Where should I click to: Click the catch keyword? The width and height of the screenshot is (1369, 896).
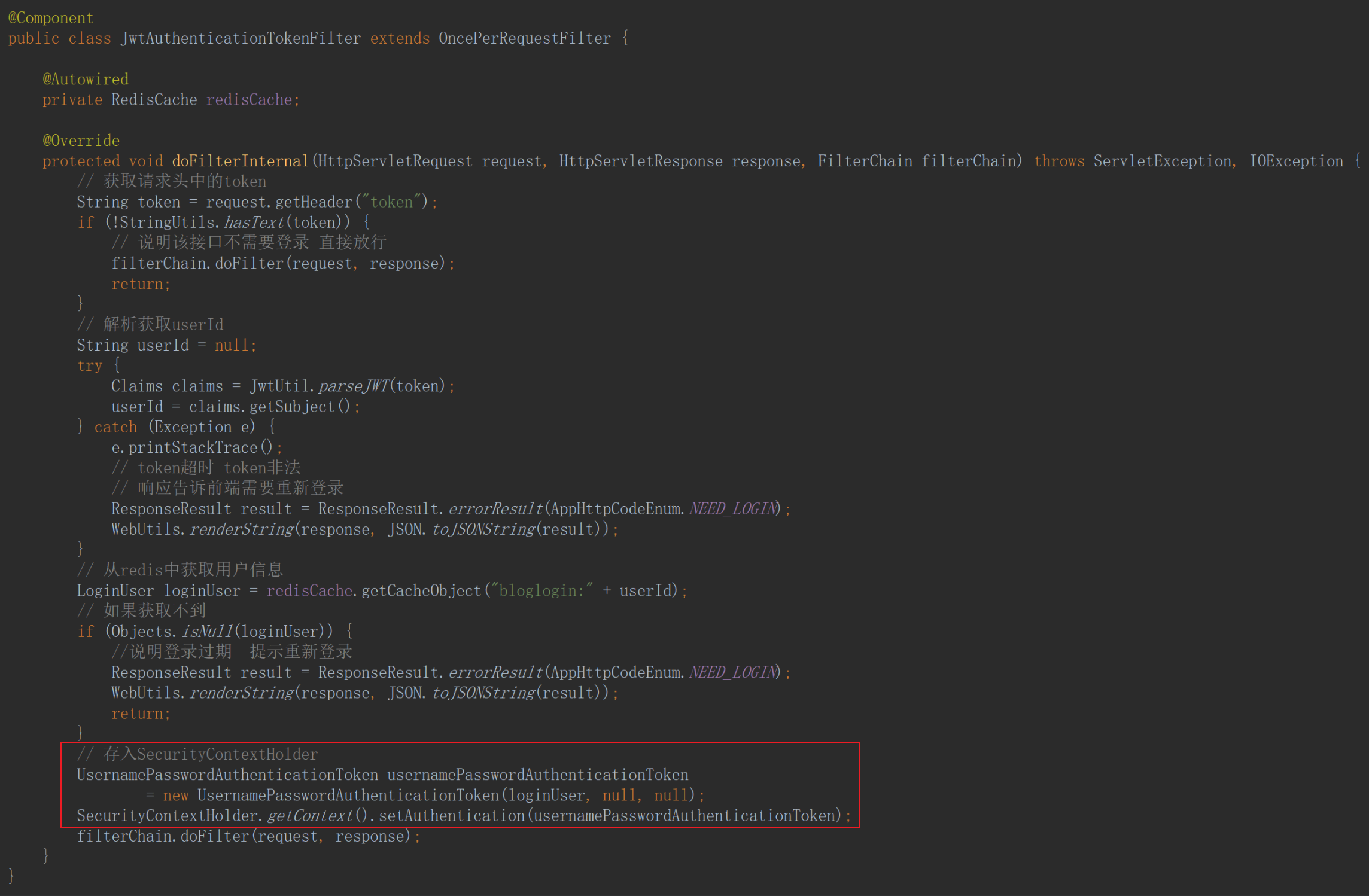click(115, 427)
